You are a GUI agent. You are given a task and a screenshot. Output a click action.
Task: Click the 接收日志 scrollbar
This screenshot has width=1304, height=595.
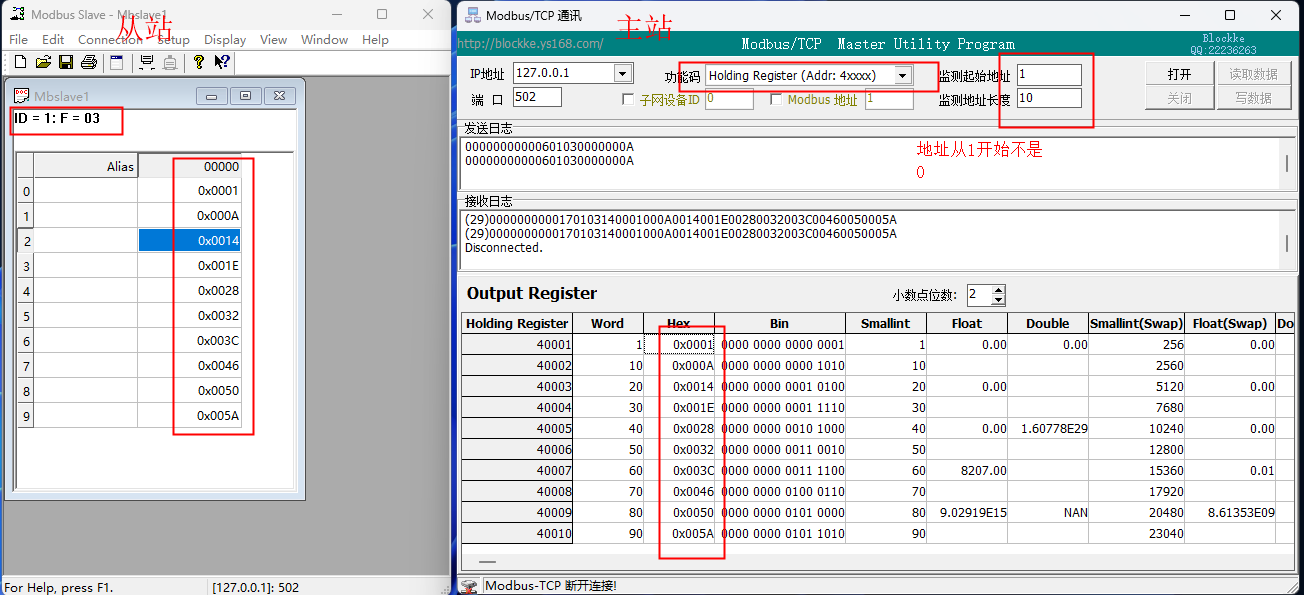1287,239
